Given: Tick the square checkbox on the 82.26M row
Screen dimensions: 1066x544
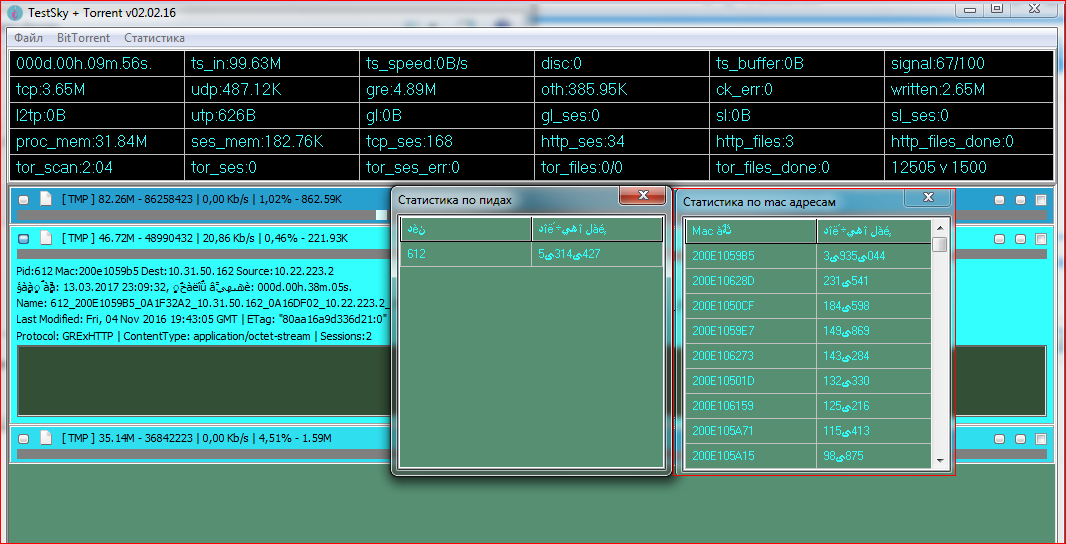Looking at the screenshot, I should tap(1041, 200).
